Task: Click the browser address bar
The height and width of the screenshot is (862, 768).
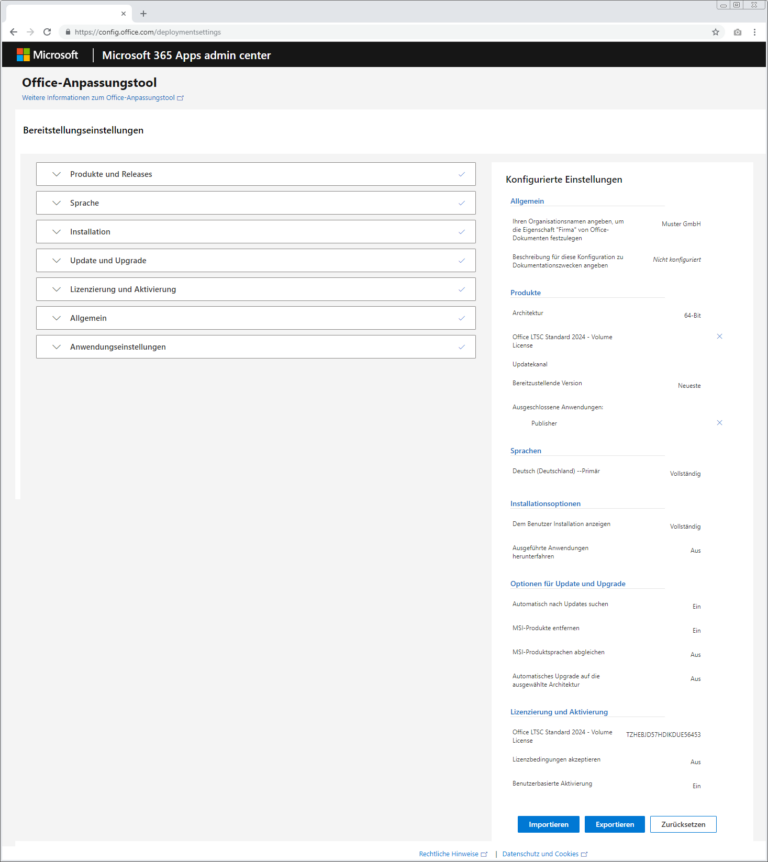Action: tap(300, 31)
